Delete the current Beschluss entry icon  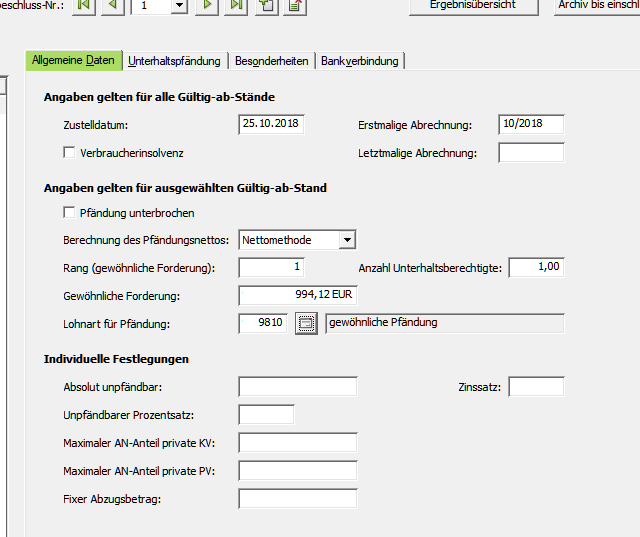295,7
